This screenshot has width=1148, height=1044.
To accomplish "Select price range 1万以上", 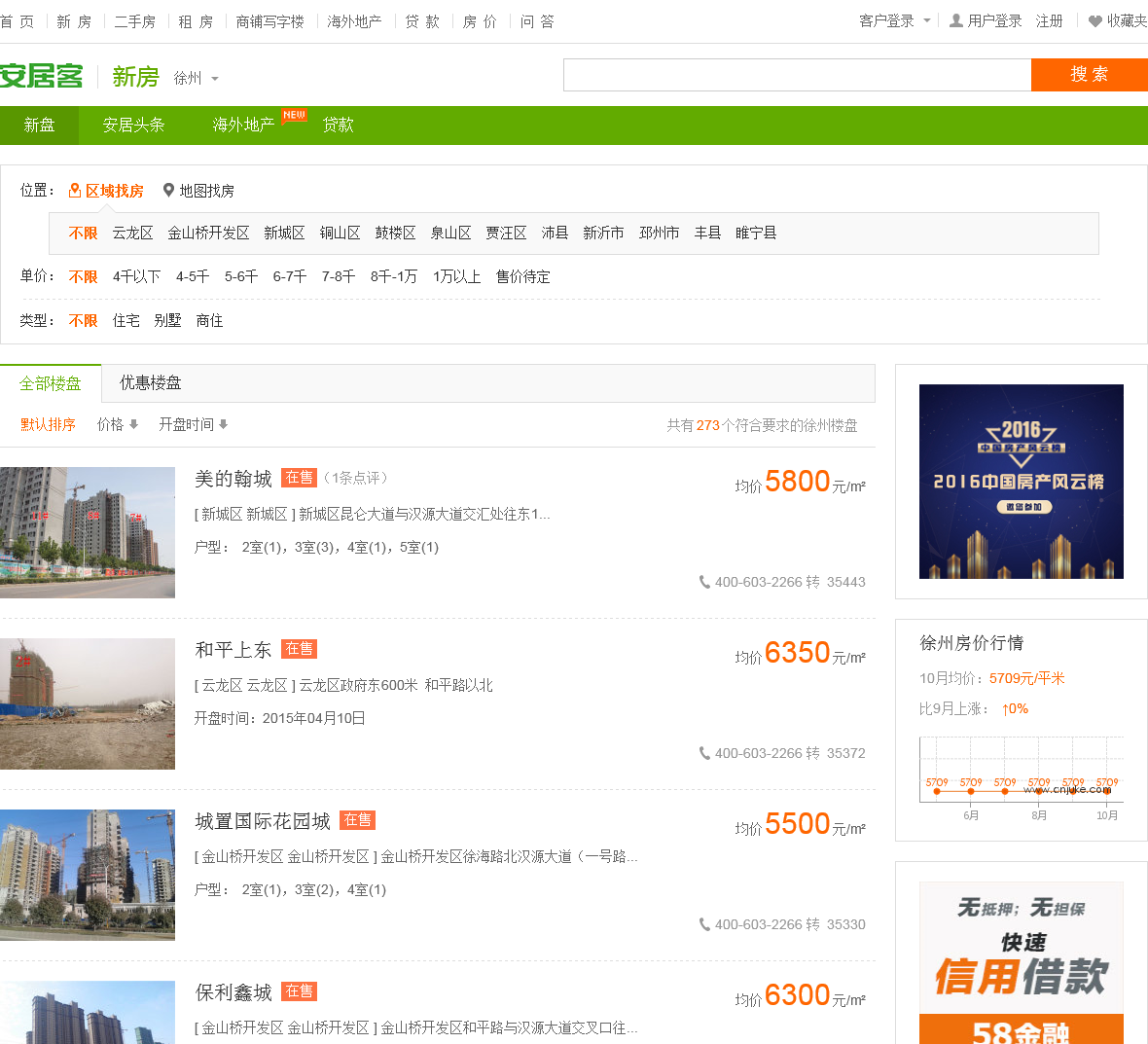I will tap(457, 276).
